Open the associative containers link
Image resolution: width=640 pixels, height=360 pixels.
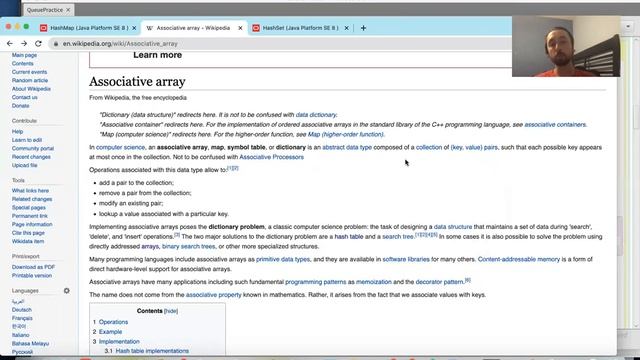[555, 124]
